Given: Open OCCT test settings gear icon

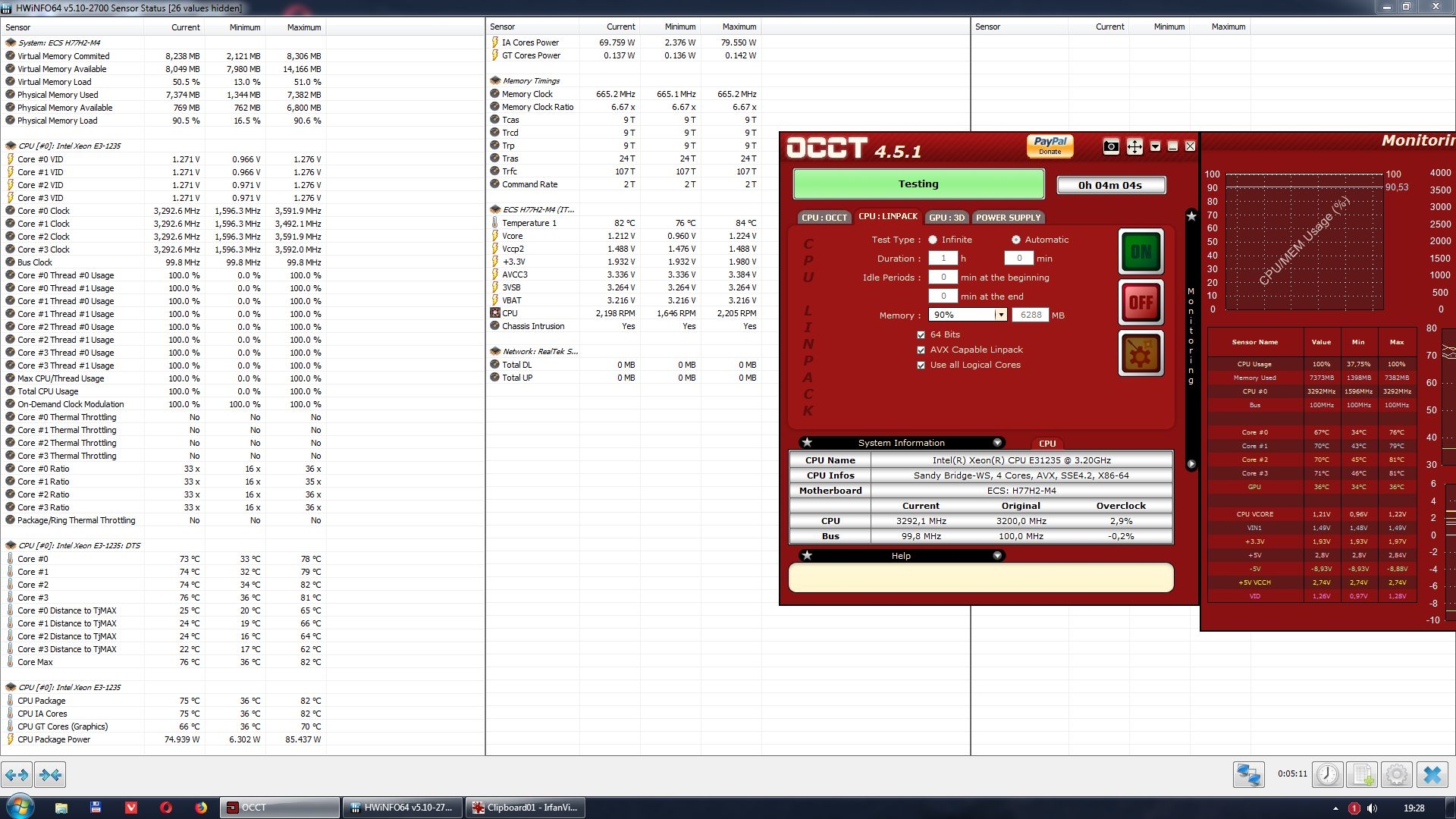Looking at the screenshot, I should 1141,353.
